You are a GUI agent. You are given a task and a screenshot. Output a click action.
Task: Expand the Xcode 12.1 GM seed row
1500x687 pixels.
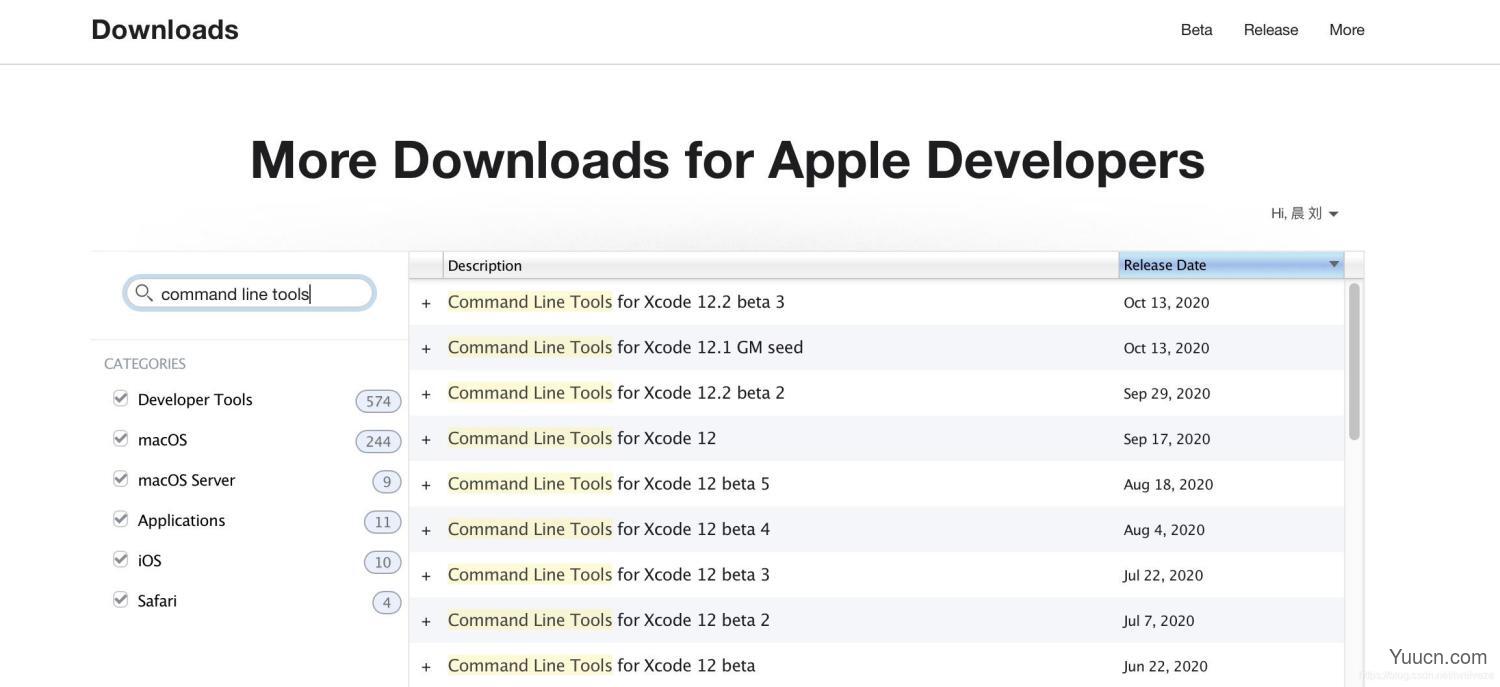[x=426, y=348]
